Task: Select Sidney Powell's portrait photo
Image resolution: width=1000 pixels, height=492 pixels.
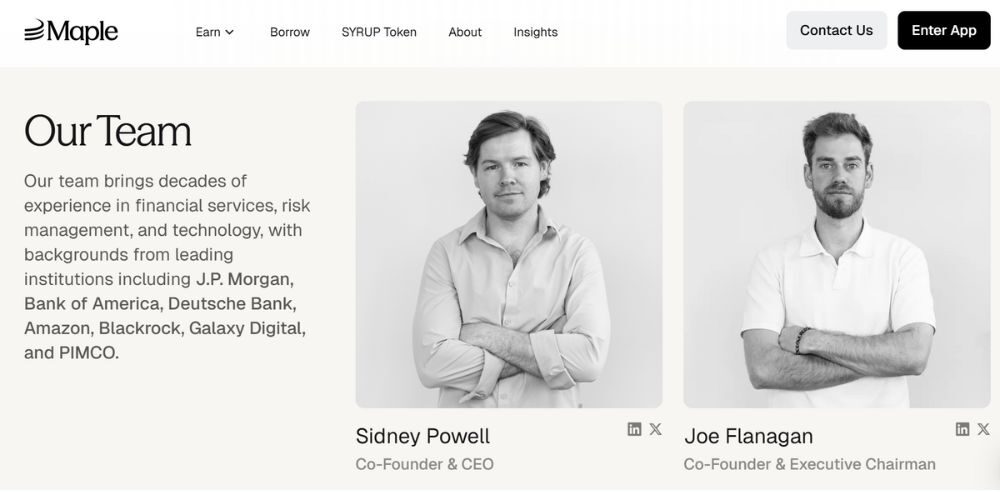Action: 509,254
